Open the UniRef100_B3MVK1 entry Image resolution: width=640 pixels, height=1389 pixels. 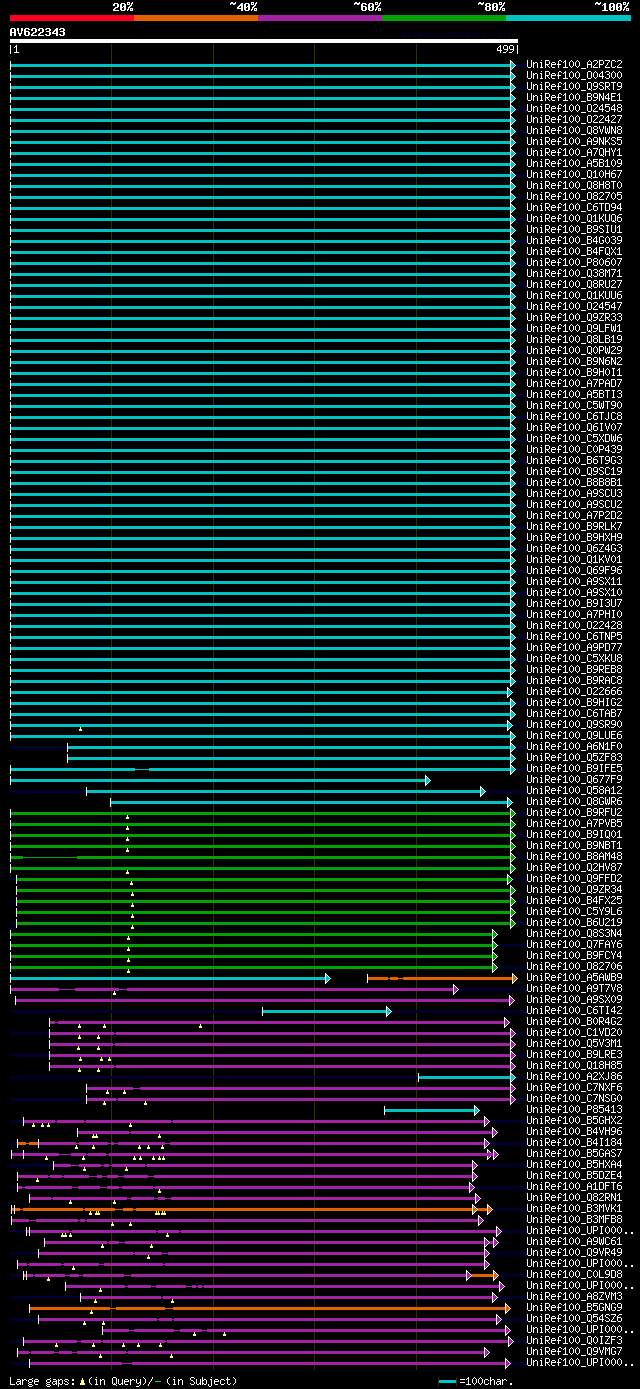point(574,1209)
